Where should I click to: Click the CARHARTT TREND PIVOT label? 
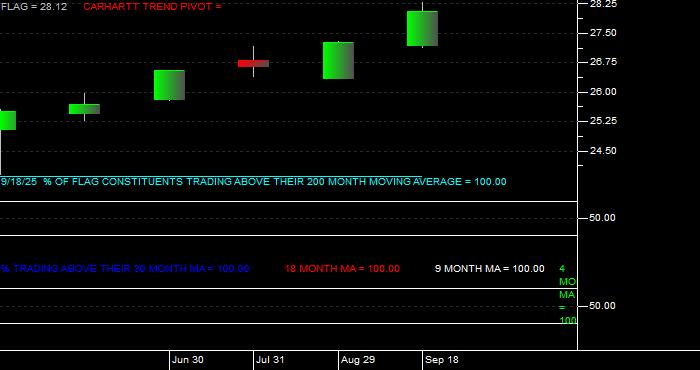pos(152,7)
